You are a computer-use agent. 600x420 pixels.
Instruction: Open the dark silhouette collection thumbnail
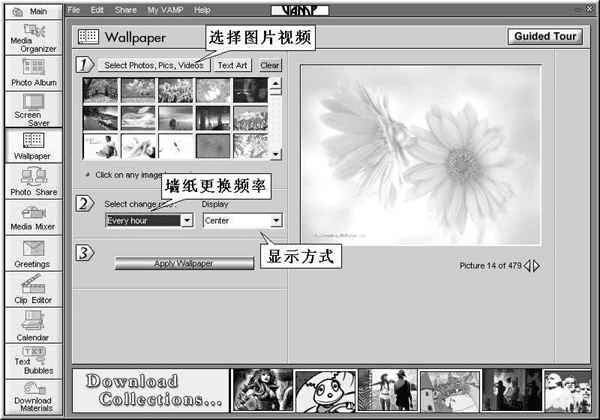[512, 390]
